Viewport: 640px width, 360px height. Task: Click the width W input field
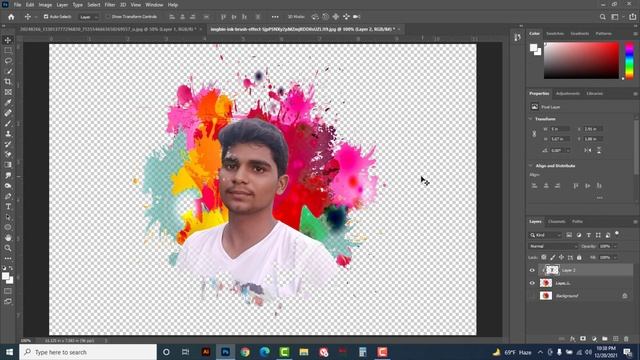[x=560, y=129]
